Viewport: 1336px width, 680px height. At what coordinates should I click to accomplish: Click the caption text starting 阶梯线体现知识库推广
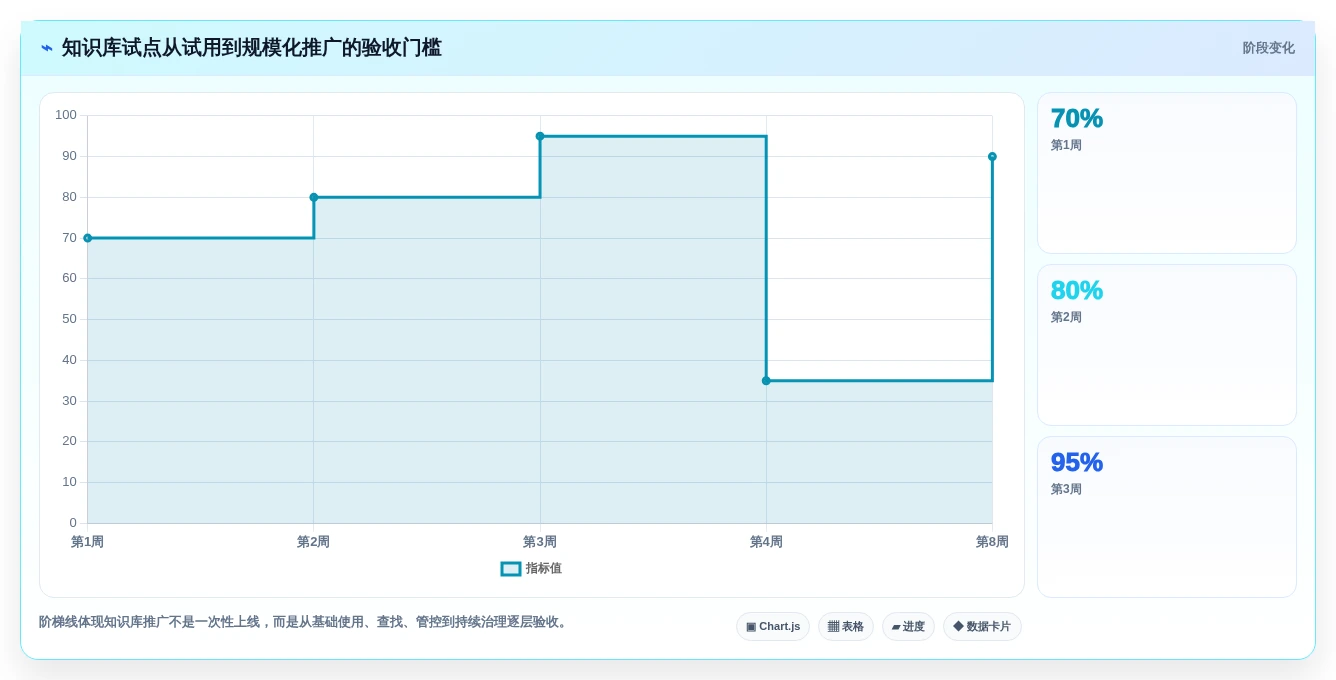(x=305, y=622)
